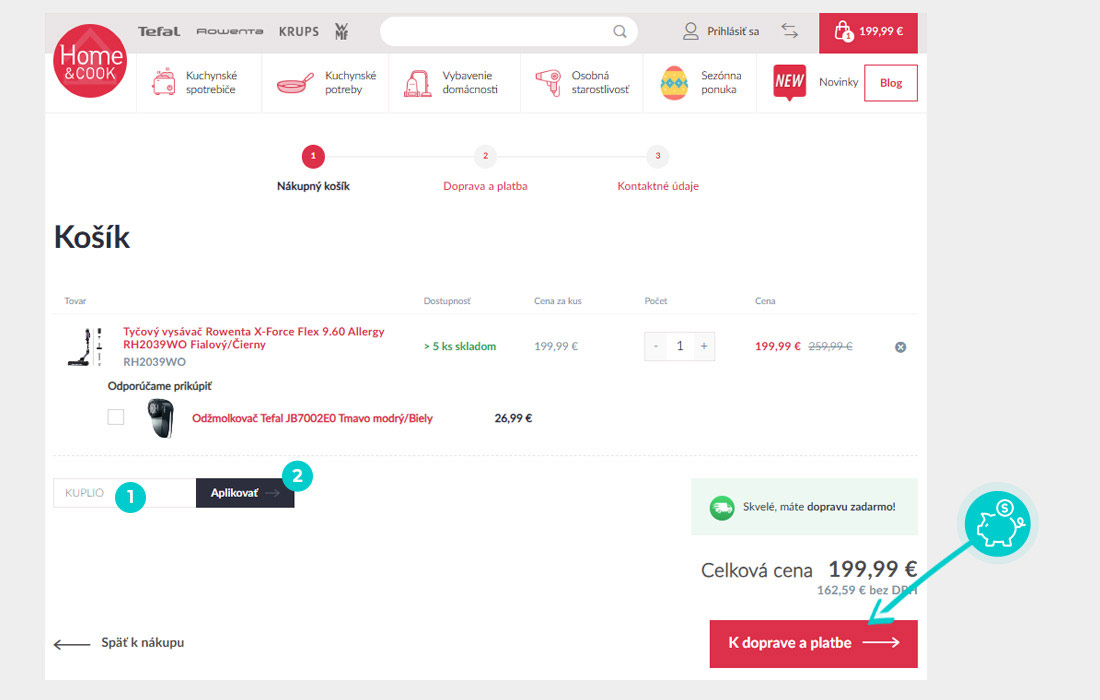Click the 'Dostupnosť' column header
This screenshot has height=700, width=1100.
click(x=447, y=301)
